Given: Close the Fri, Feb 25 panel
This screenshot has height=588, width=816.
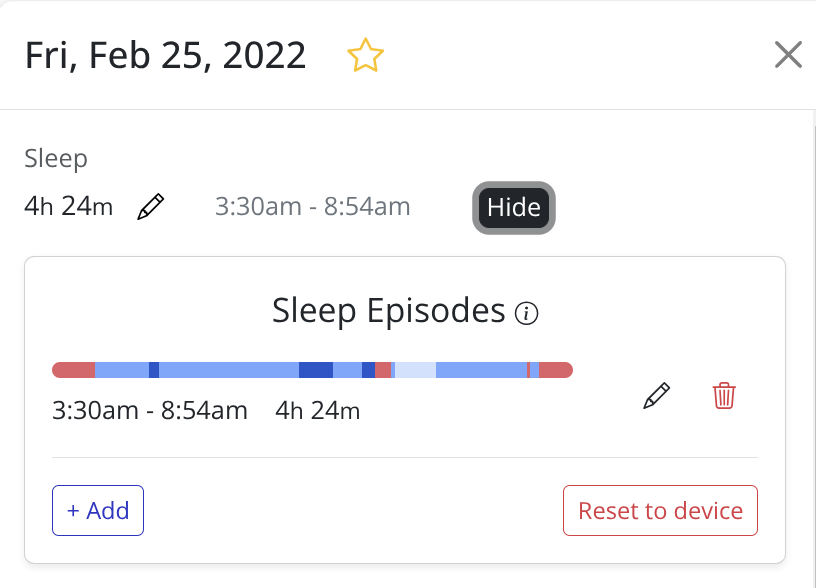Looking at the screenshot, I should click(788, 55).
